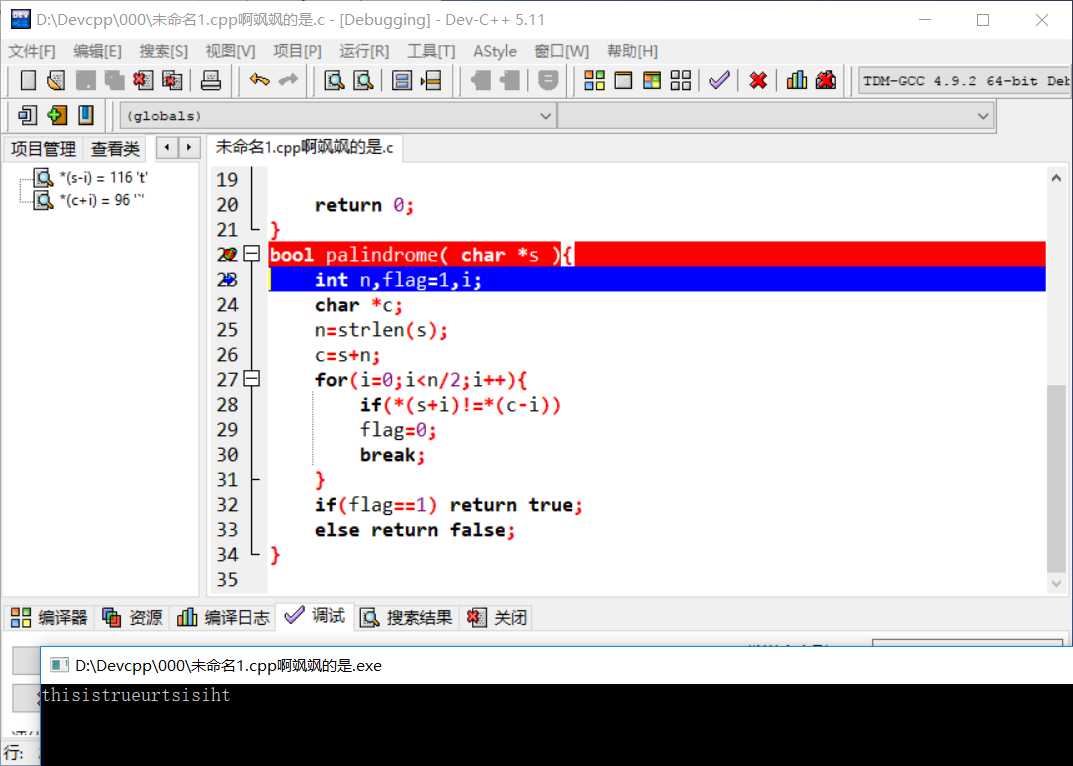Open the 运行[R] menu
Screen dimensions: 1073x766
(364, 51)
